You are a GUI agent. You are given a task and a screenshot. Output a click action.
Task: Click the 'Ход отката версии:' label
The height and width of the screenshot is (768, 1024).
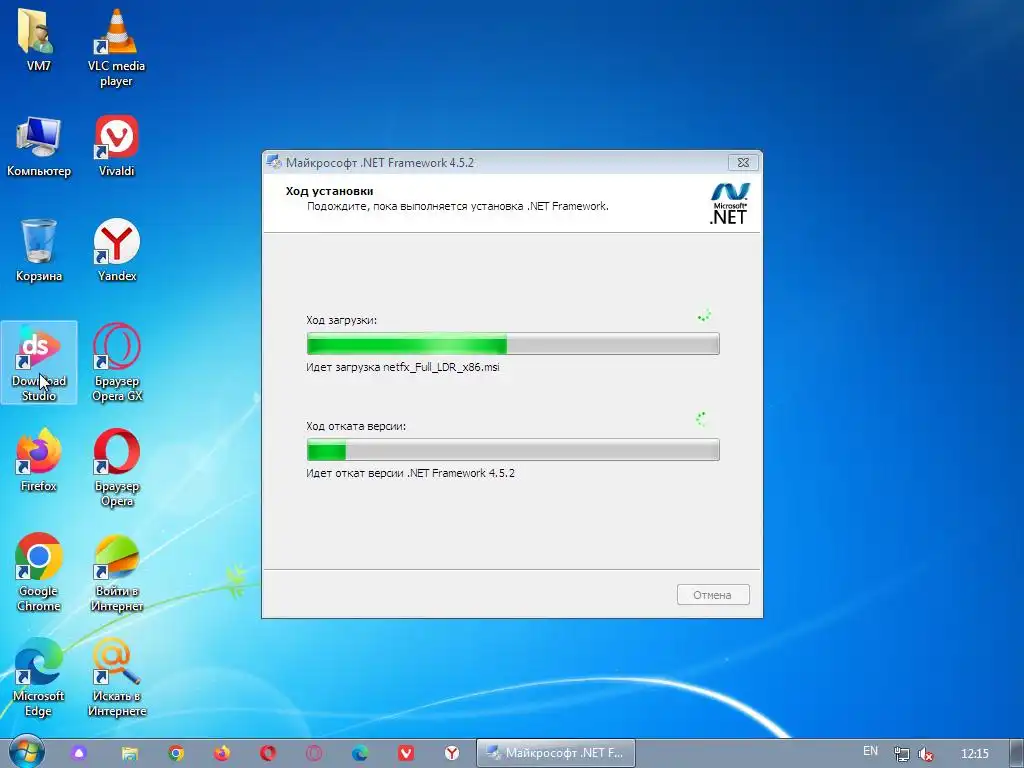[356, 426]
